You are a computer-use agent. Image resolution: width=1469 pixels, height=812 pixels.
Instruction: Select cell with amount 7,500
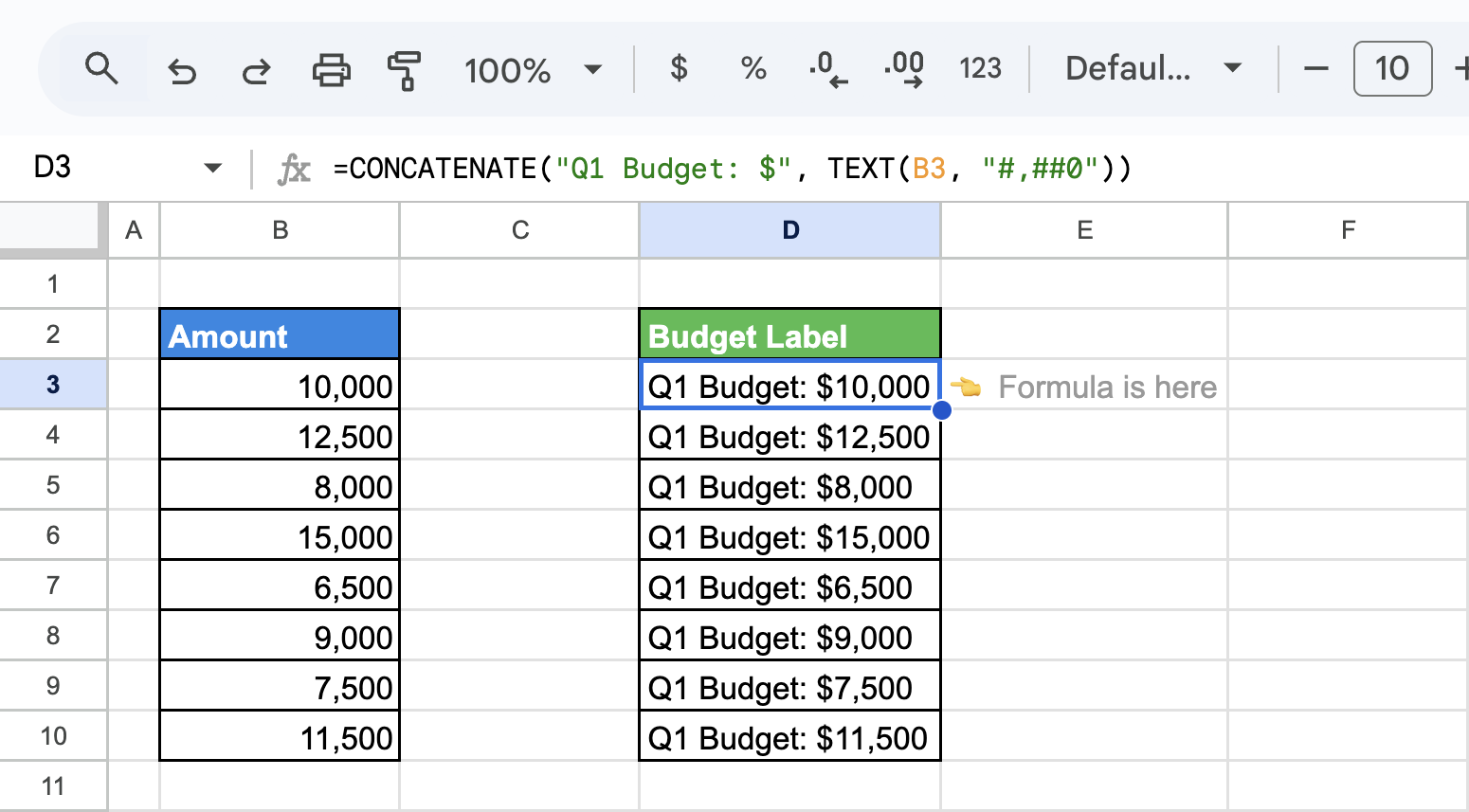tap(280, 685)
